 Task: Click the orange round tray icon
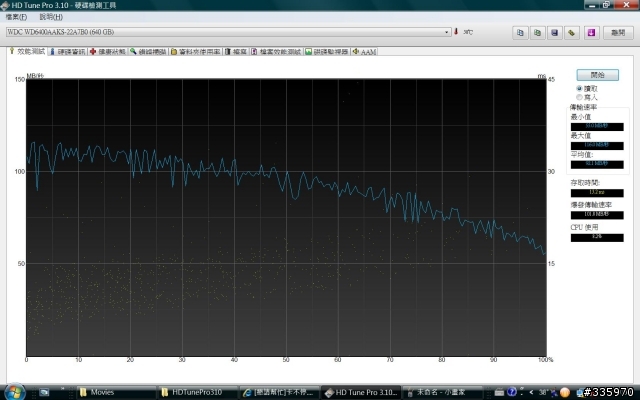564,393
